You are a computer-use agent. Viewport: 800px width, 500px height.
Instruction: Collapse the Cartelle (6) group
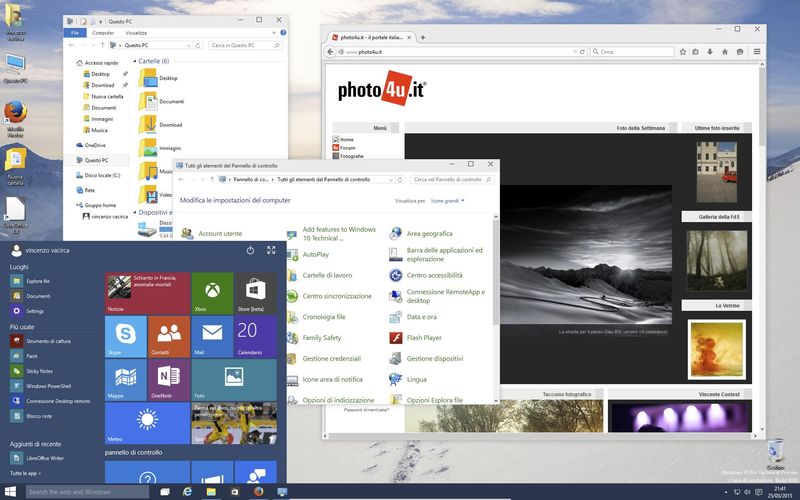click(136, 61)
